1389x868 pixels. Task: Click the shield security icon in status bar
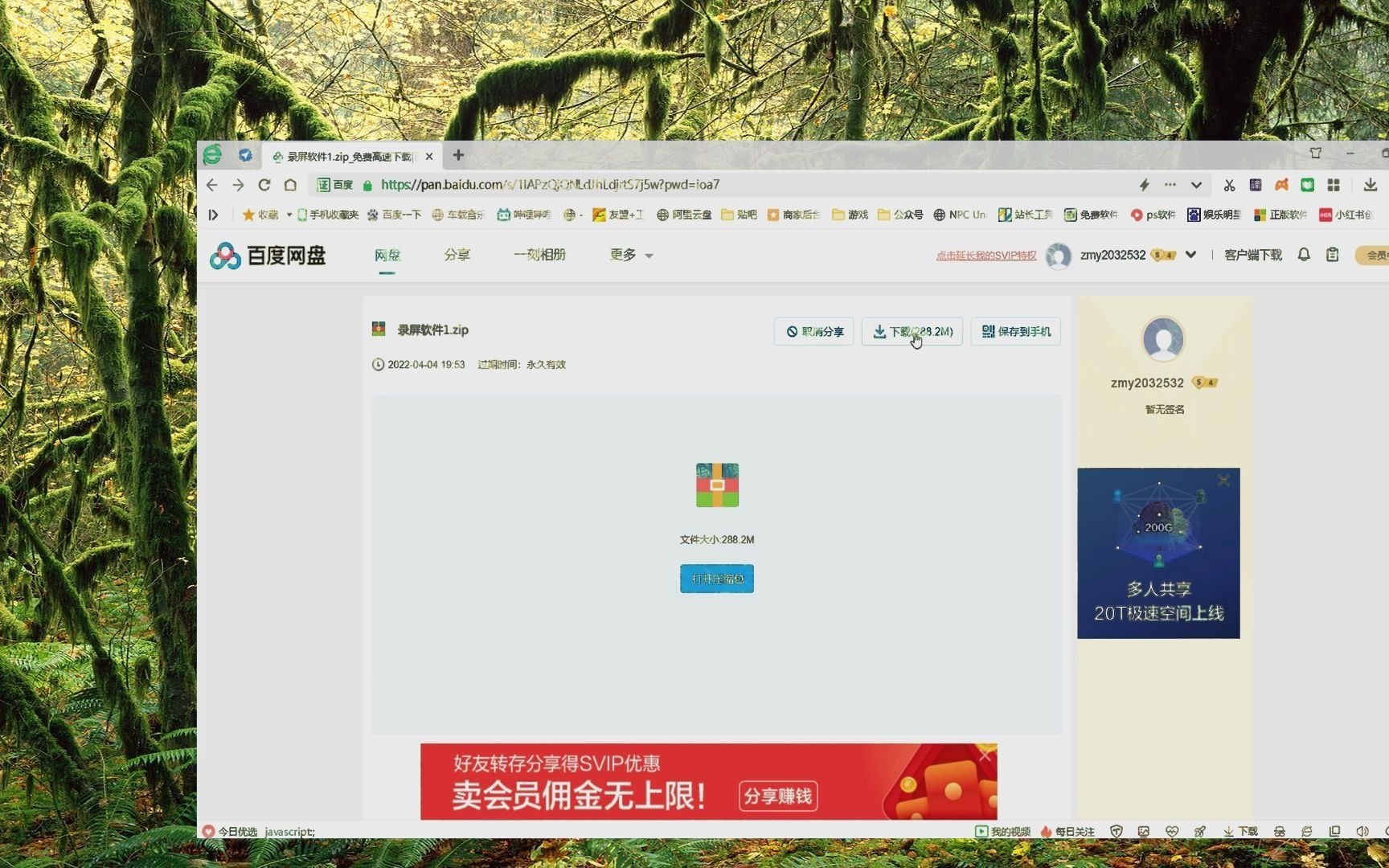pos(1116,832)
